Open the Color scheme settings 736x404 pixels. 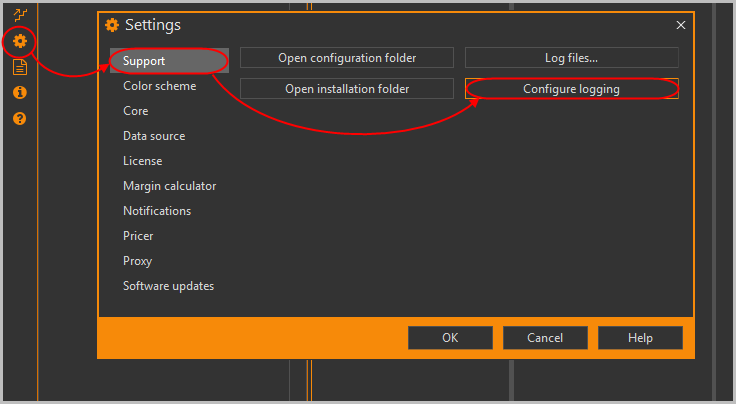point(159,86)
